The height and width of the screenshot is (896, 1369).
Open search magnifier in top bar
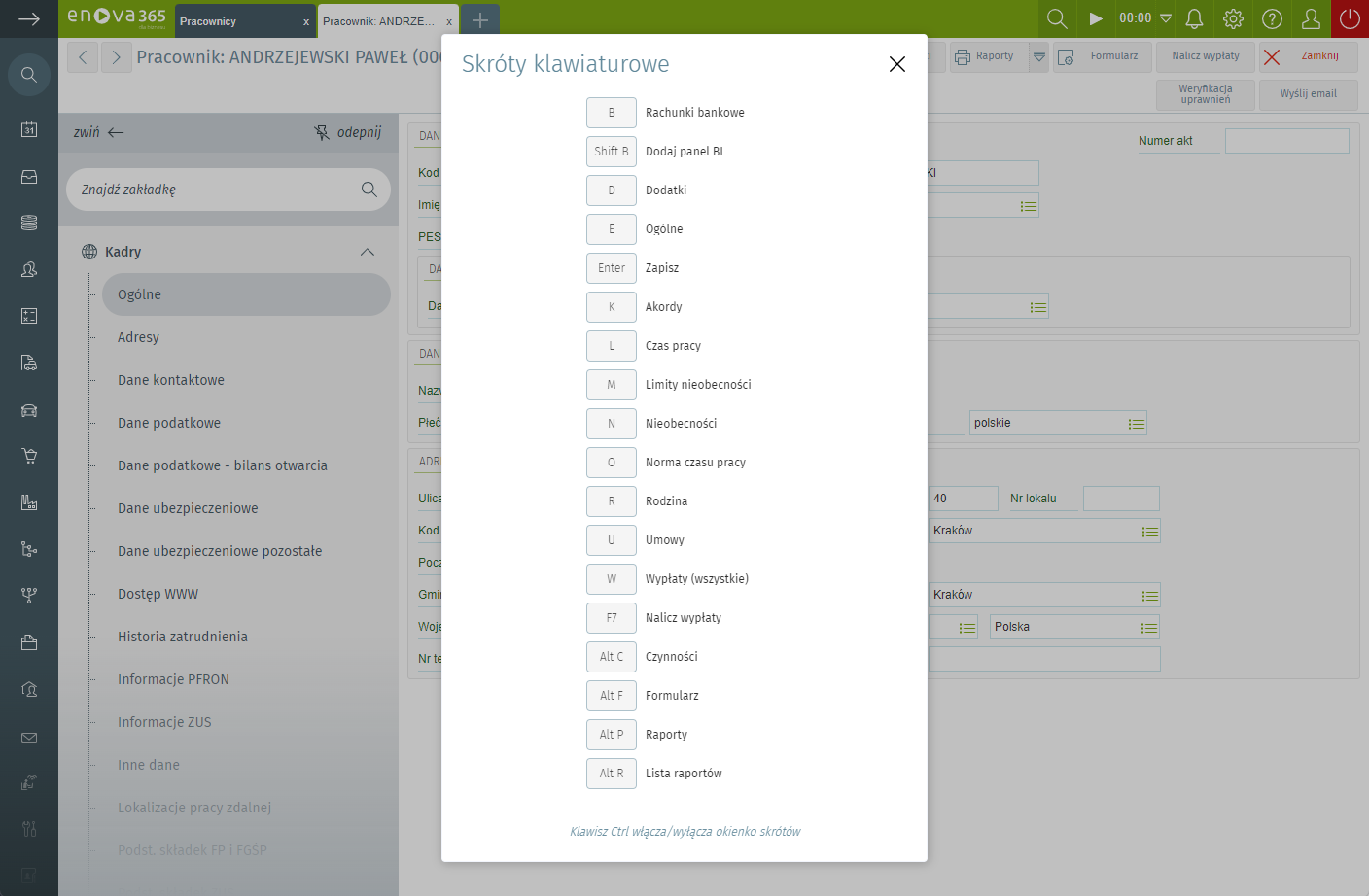pyautogui.click(x=1057, y=18)
